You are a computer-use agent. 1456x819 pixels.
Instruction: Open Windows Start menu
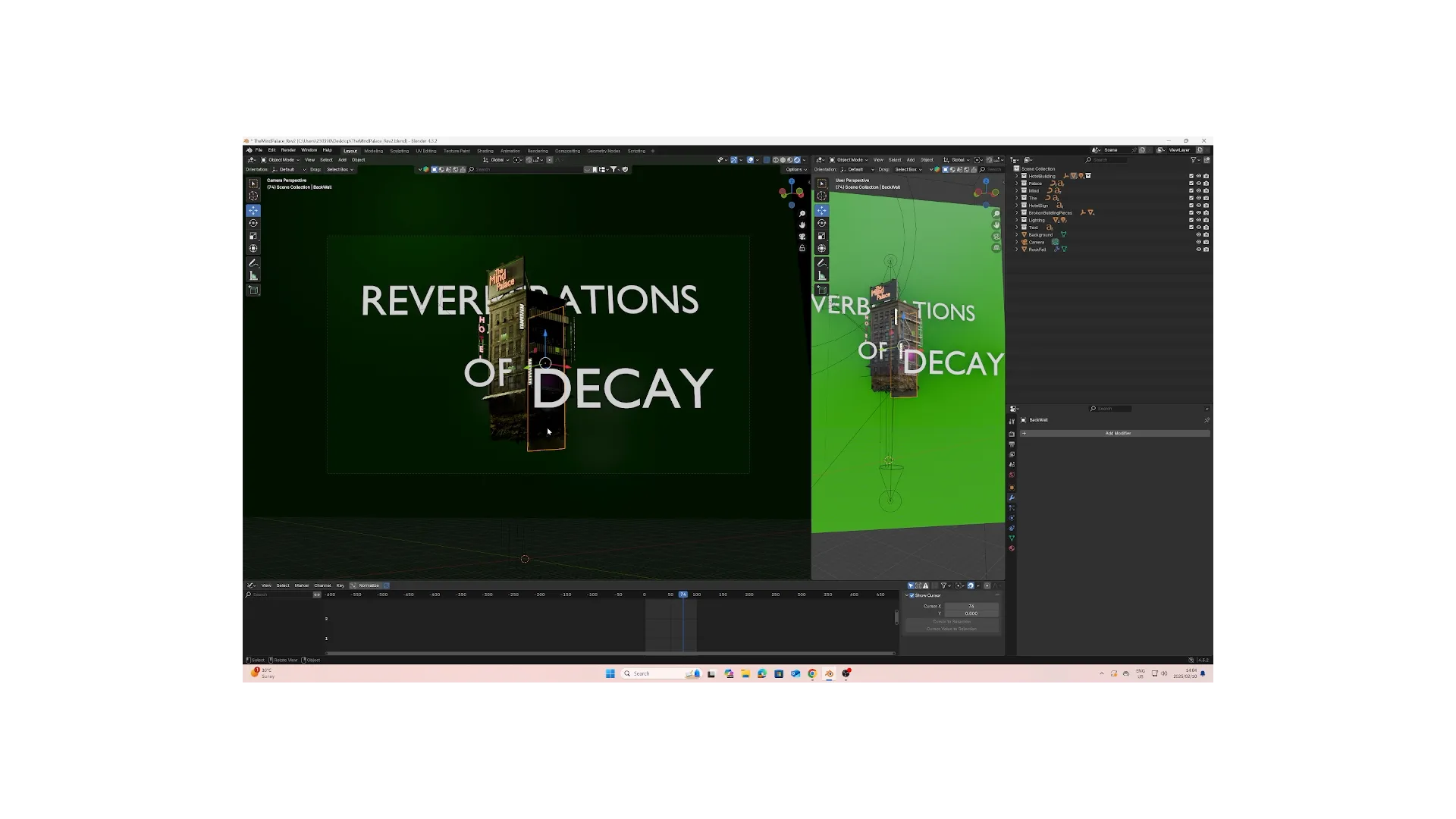click(x=610, y=673)
